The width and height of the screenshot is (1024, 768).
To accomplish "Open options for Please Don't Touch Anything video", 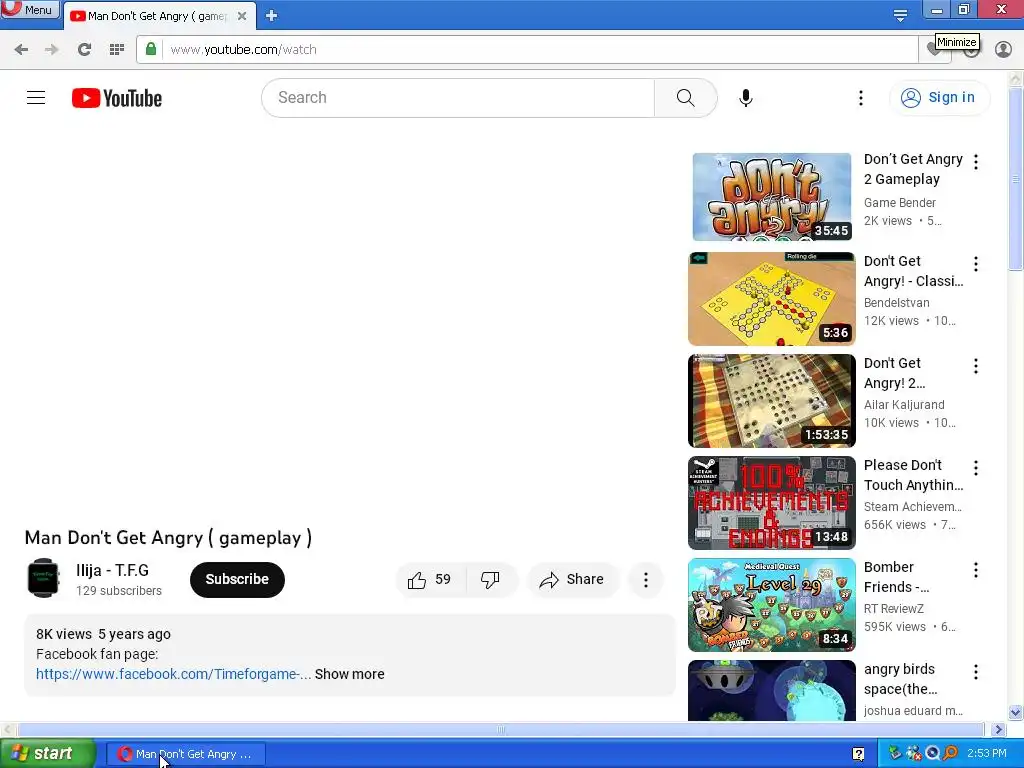I will tap(976, 468).
